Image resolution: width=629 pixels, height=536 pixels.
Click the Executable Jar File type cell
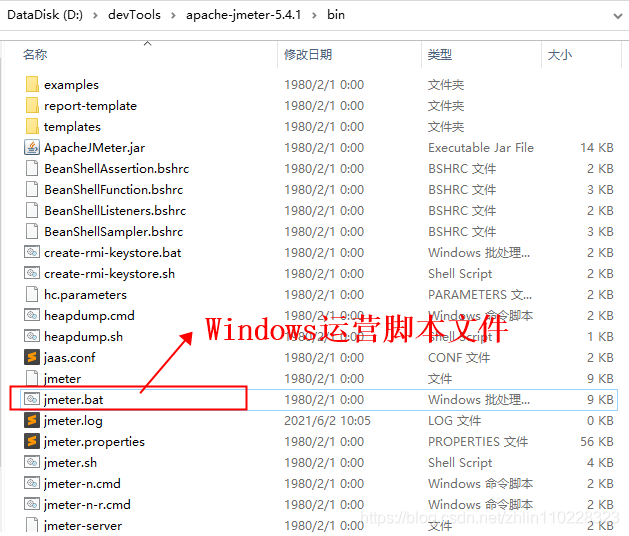[481, 148]
